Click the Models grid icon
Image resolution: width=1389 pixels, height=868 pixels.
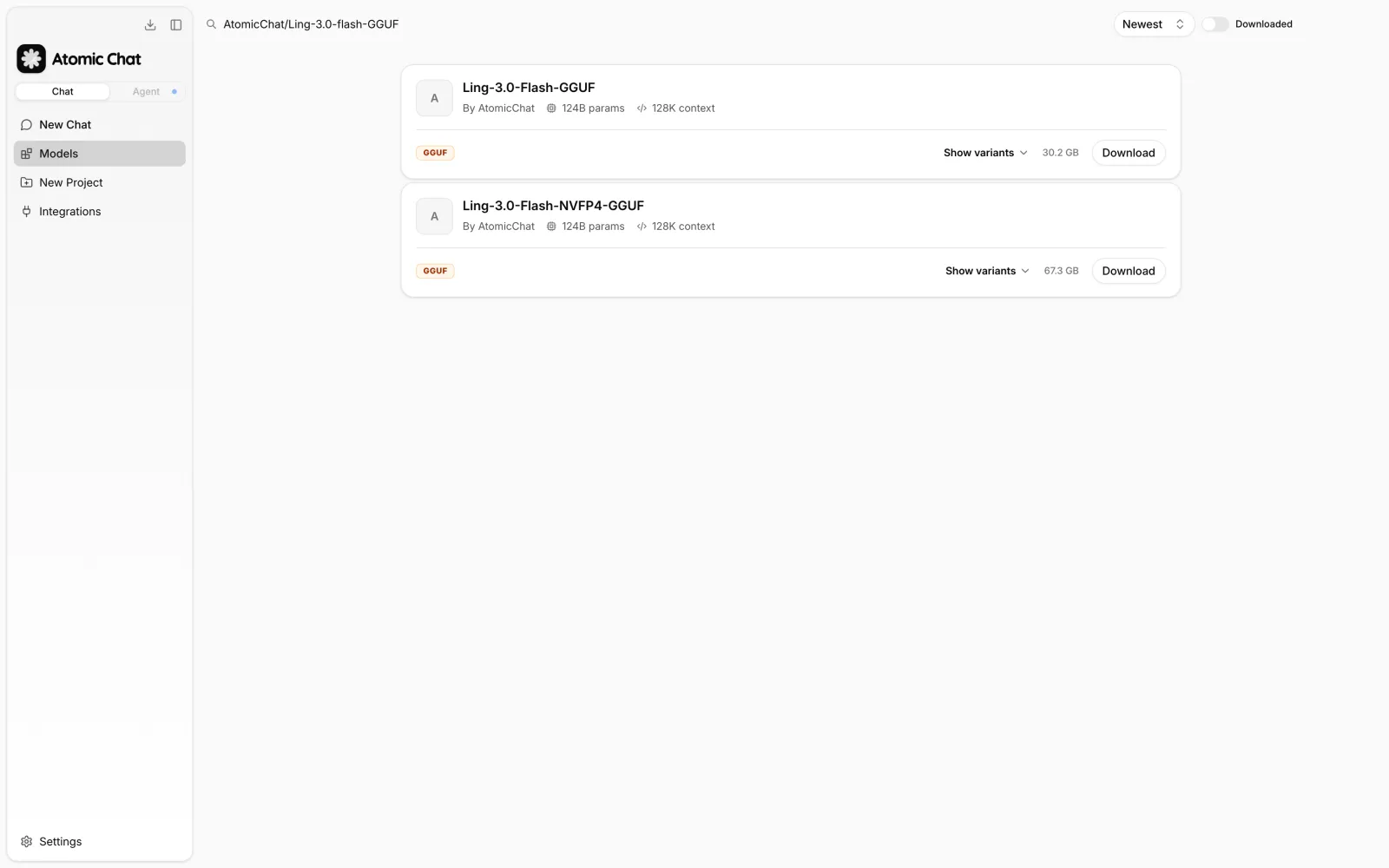27,154
